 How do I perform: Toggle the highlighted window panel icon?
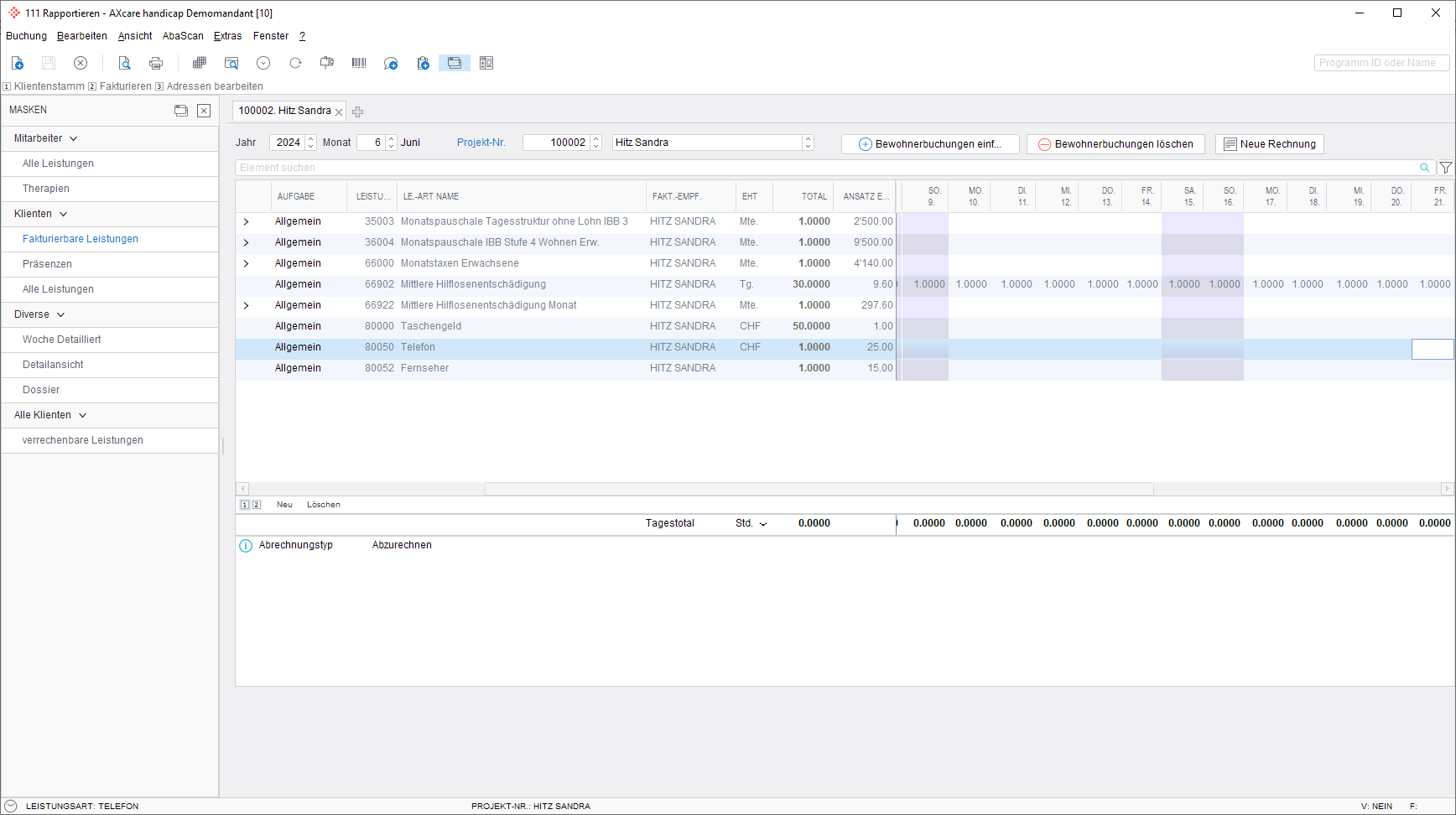455,63
